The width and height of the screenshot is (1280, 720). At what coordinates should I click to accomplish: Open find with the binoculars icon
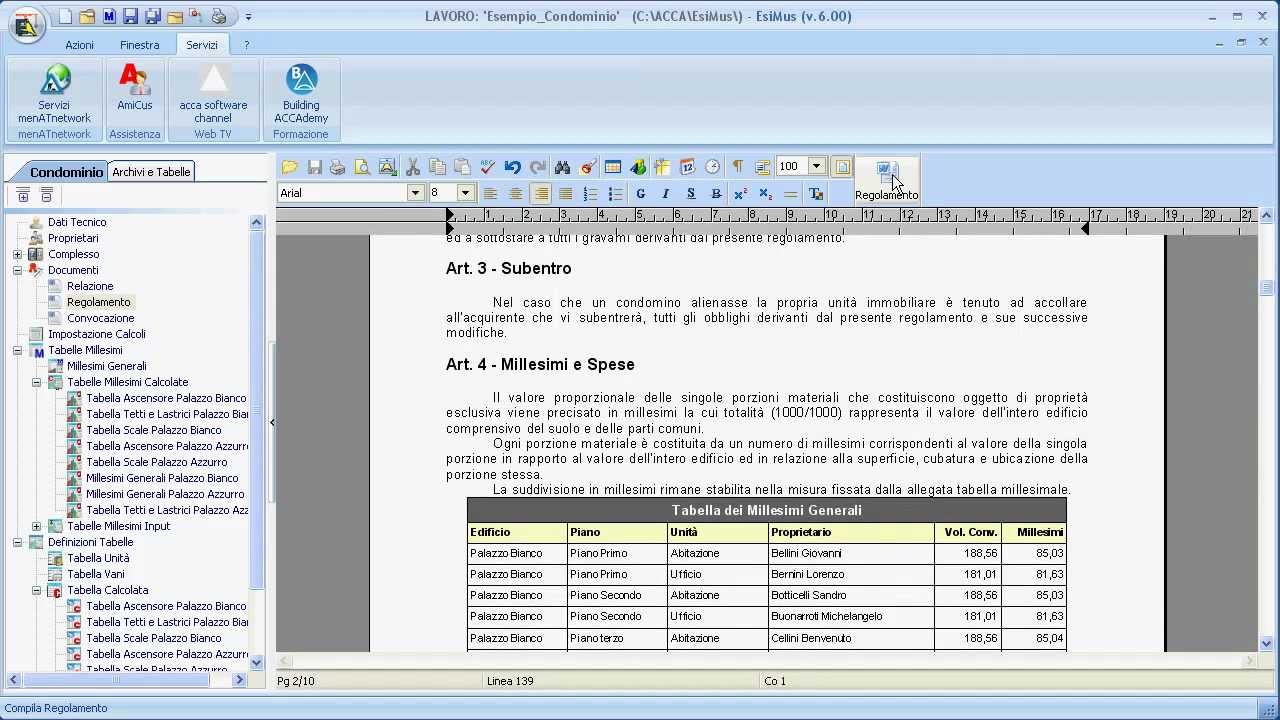(562, 167)
